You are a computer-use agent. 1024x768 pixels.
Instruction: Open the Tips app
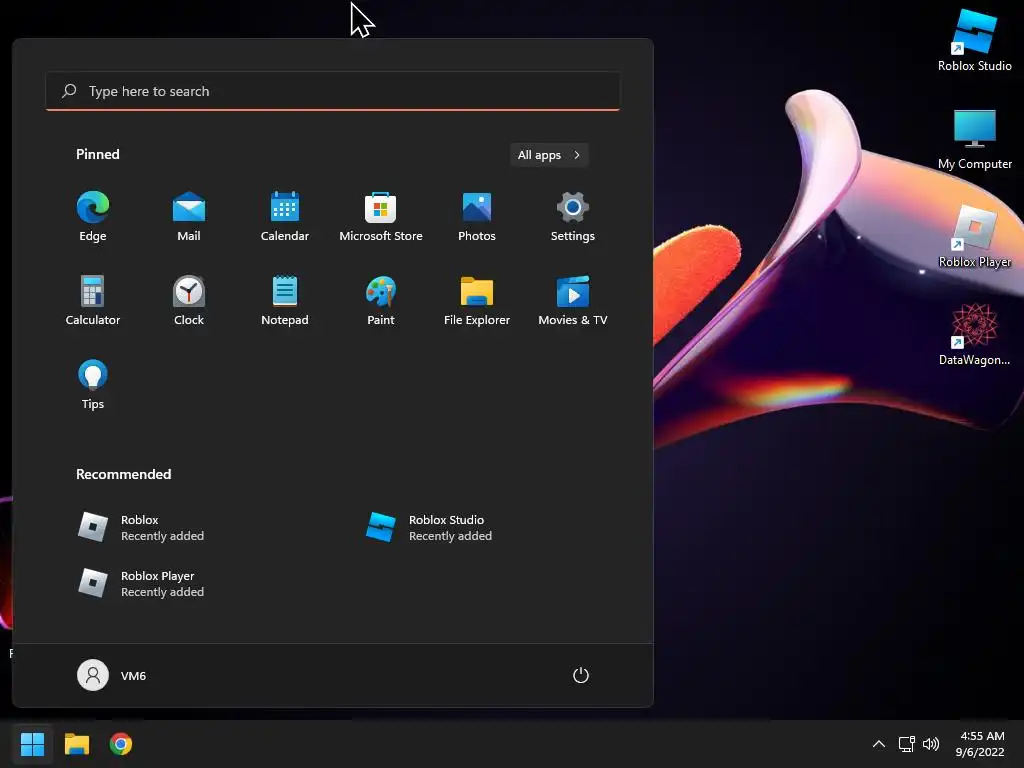tap(93, 385)
